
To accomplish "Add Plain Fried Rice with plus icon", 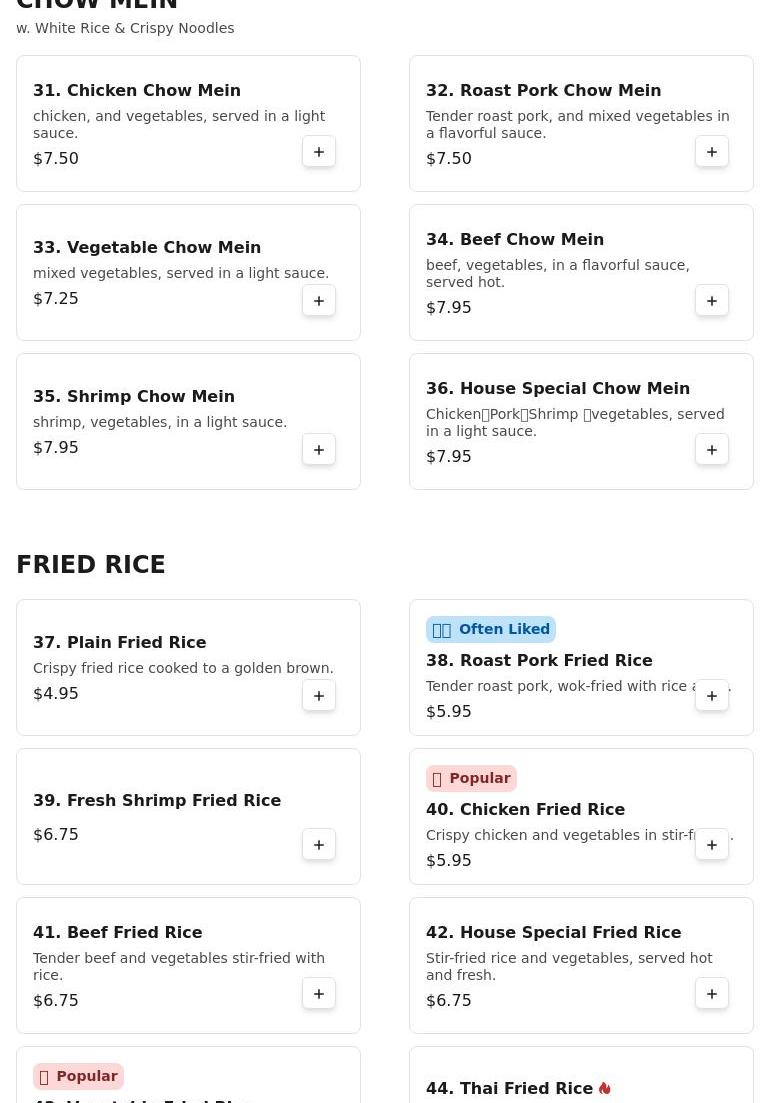I will coord(319,696).
